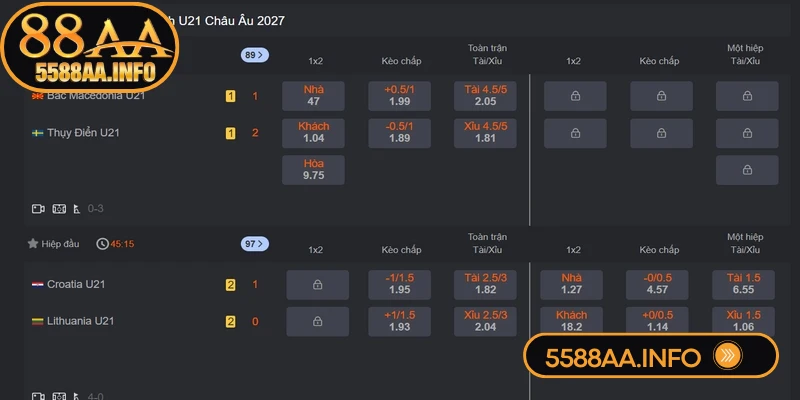Click the clock icon beside 45:15

(102, 243)
